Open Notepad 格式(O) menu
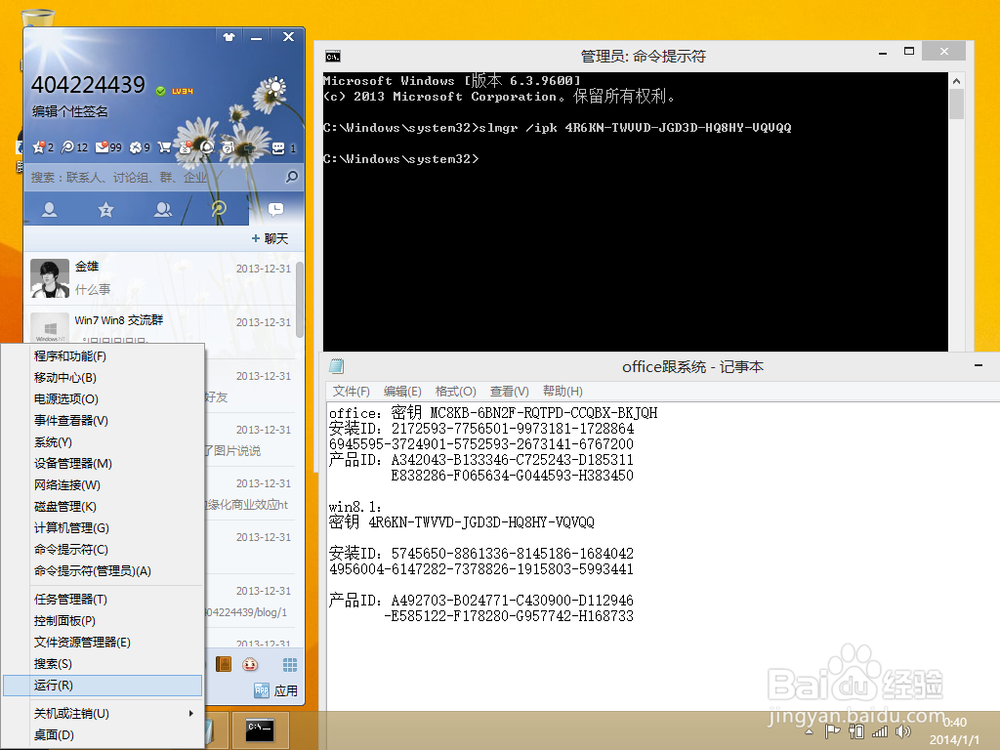 pyautogui.click(x=455, y=392)
